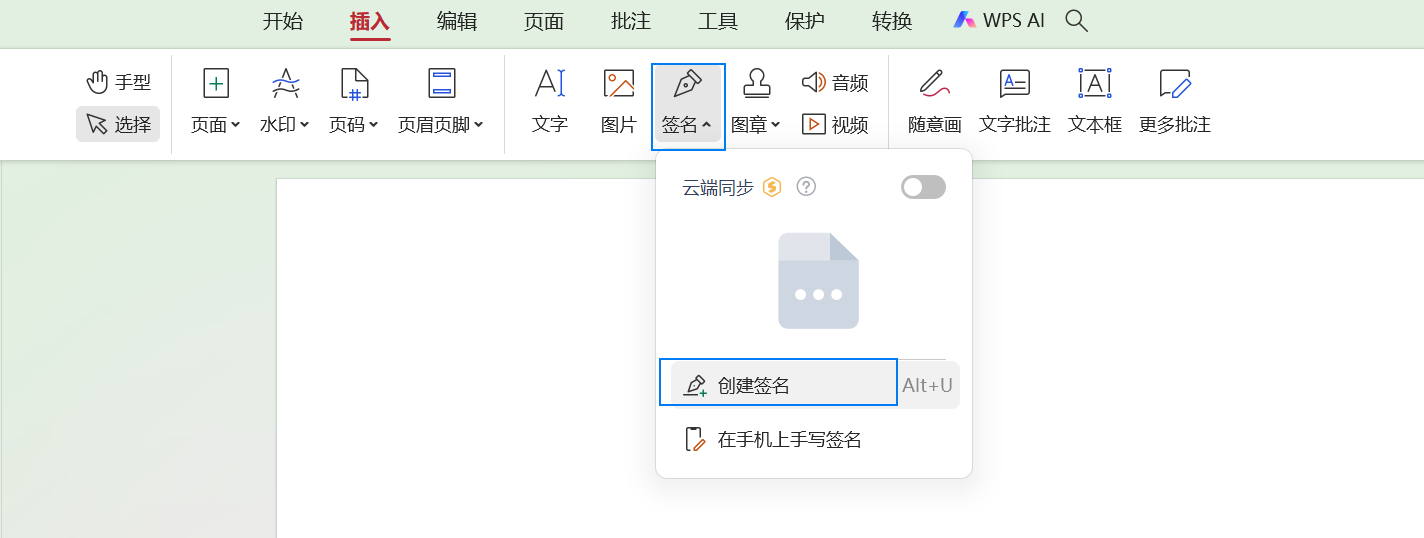Expand the 水印 dropdown arrow
This screenshot has width=1424, height=538.
click(x=305, y=125)
